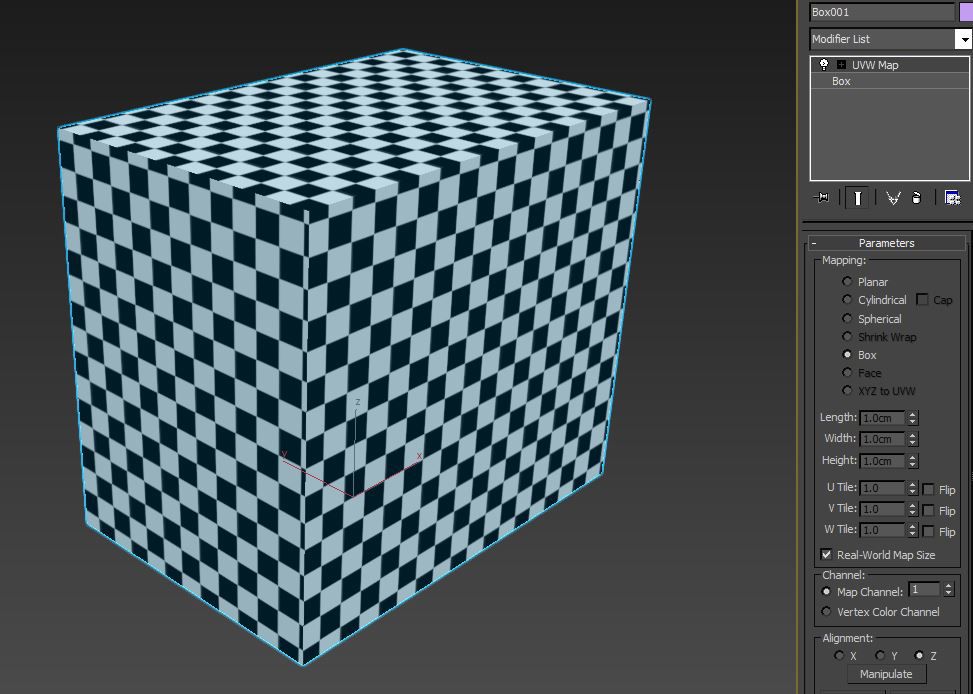Screen dimensions: 973x694
Task: Click Make Unique icon
Action: (x=893, y=198)
